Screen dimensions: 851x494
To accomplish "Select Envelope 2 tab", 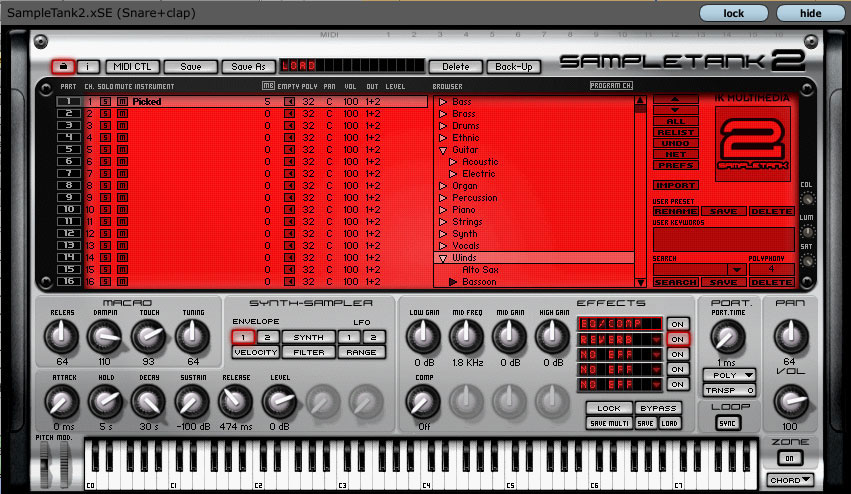I will pos(267,337).
